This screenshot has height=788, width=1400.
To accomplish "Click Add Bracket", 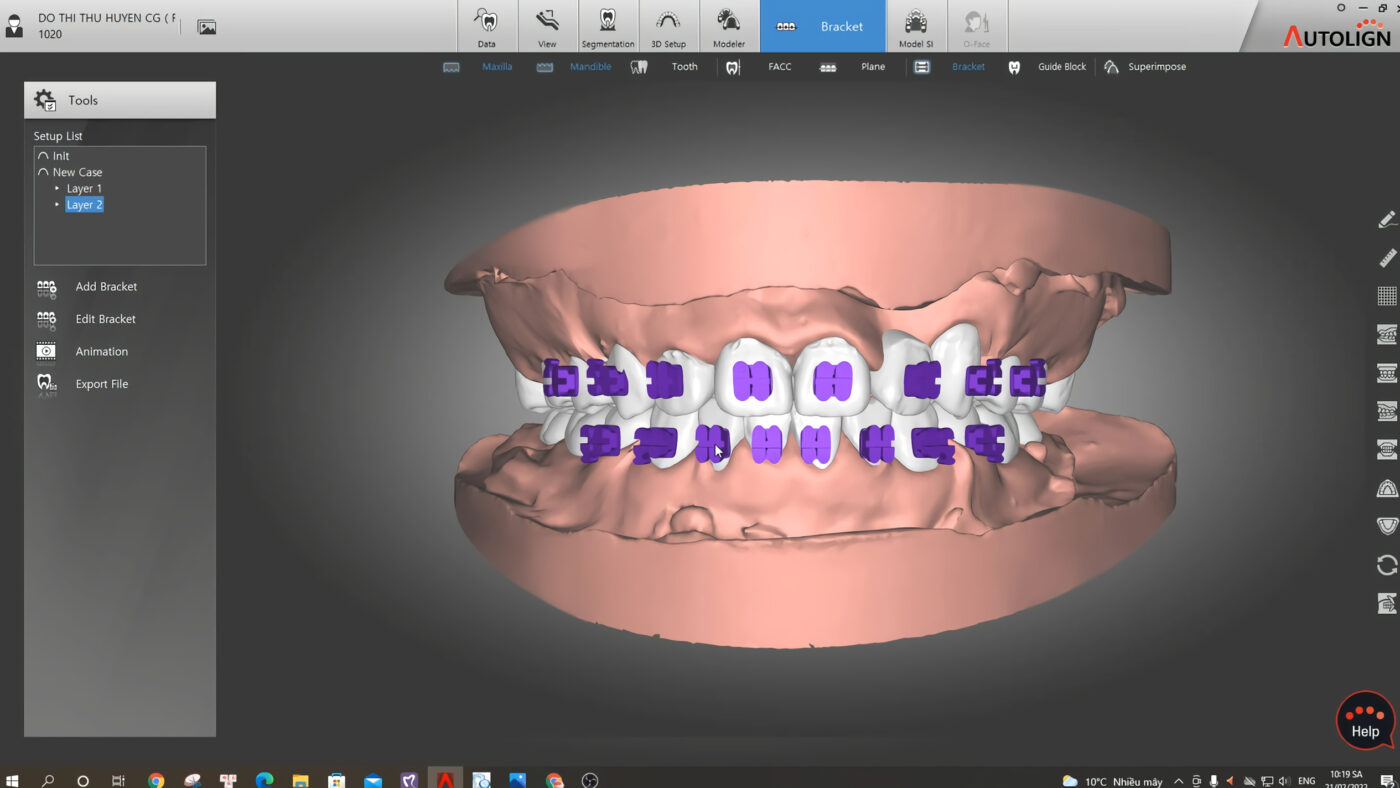I will tap(106, 287).
